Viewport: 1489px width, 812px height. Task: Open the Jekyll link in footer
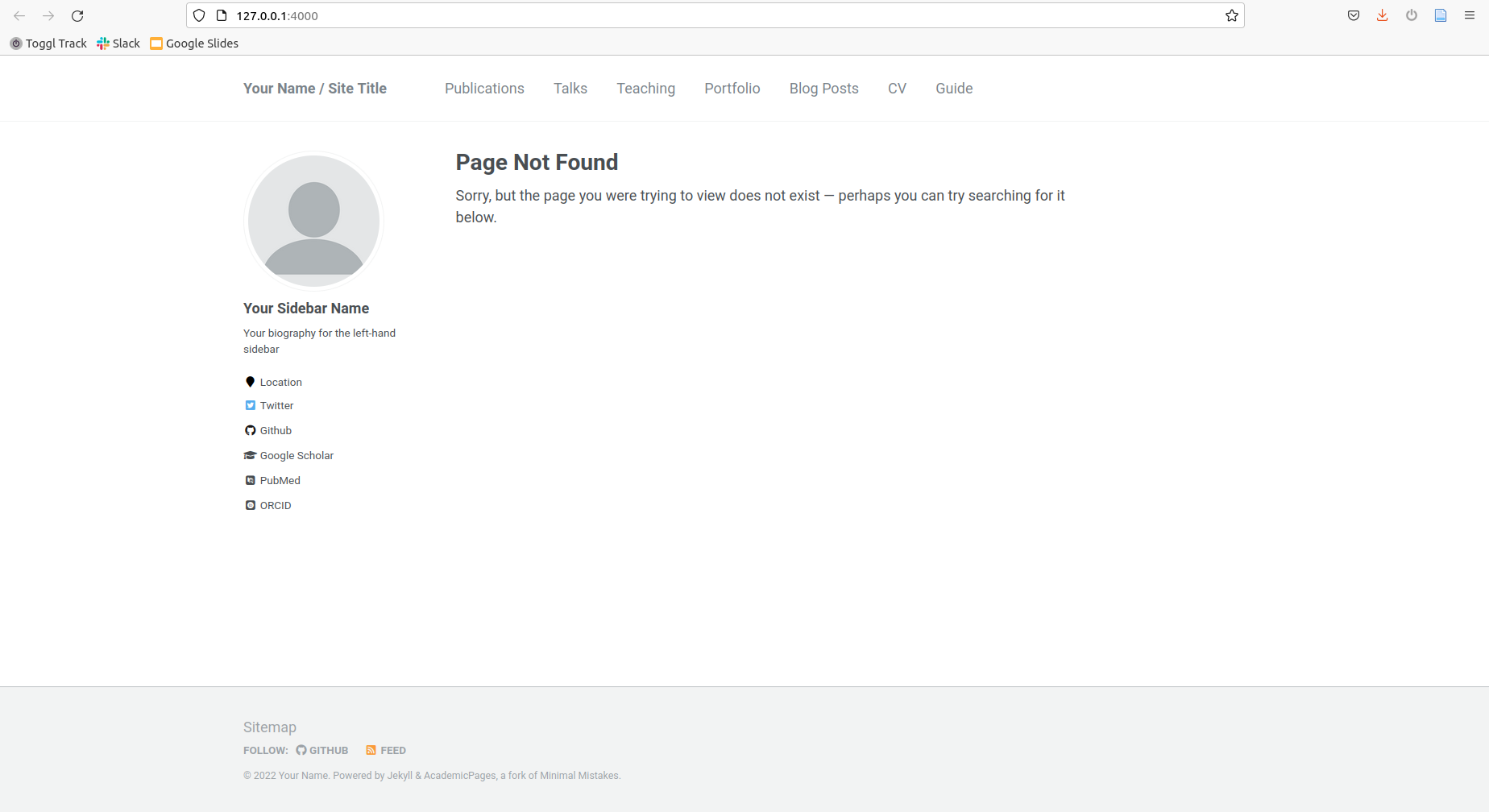400,776
